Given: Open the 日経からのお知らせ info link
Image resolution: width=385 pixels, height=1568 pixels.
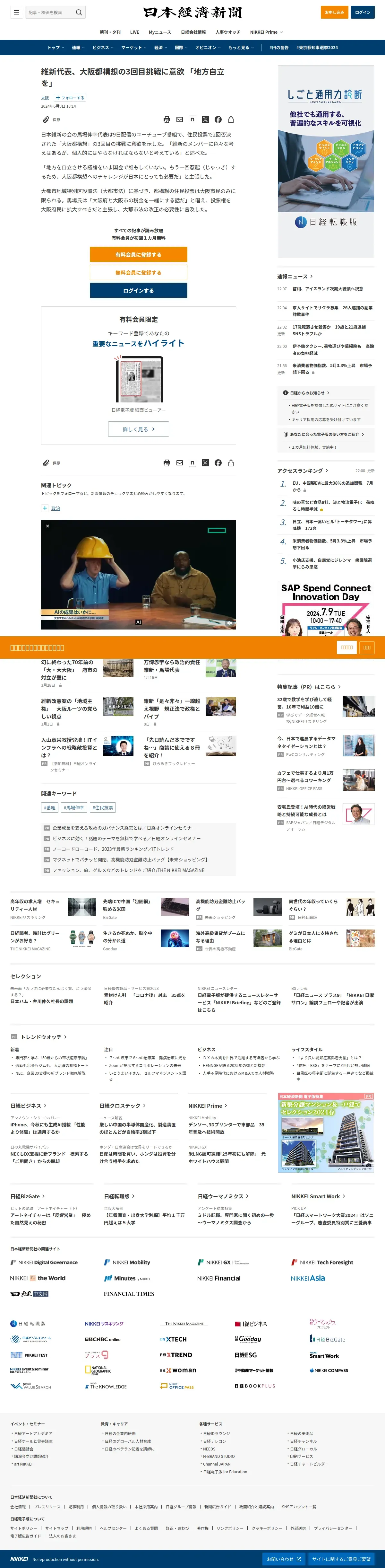Looking at the screenshot, I should 306,393.
